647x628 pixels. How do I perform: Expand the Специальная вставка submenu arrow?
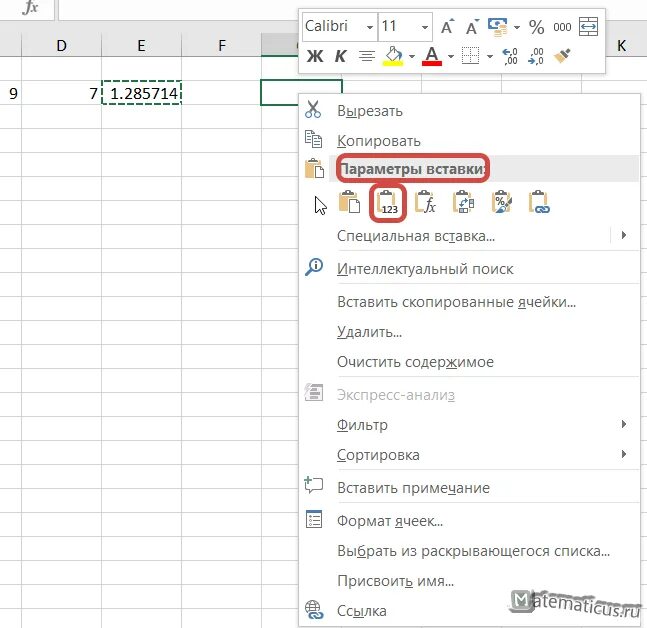[624, 235]
